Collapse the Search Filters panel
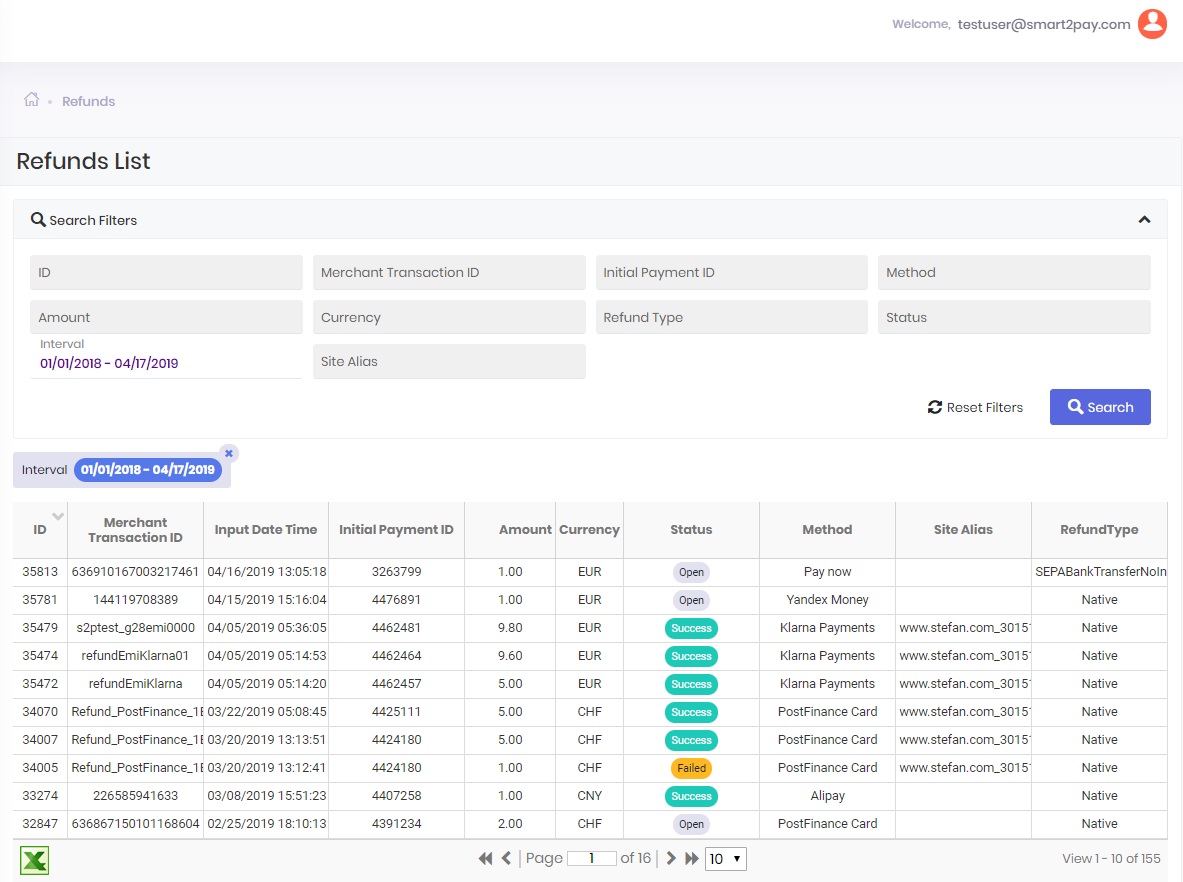 coord(1145,220)
